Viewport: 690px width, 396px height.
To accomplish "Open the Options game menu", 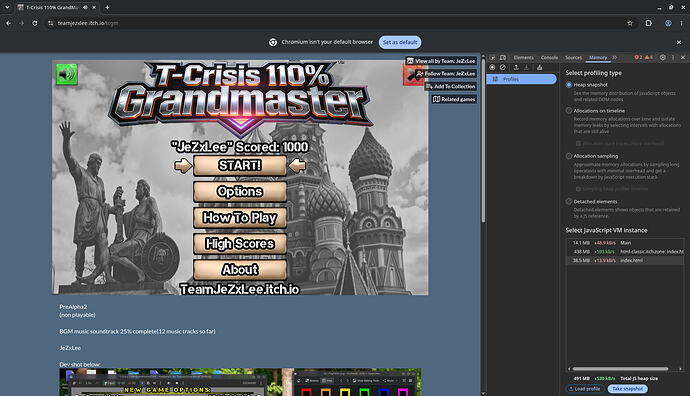I will (x=240, y=191).
